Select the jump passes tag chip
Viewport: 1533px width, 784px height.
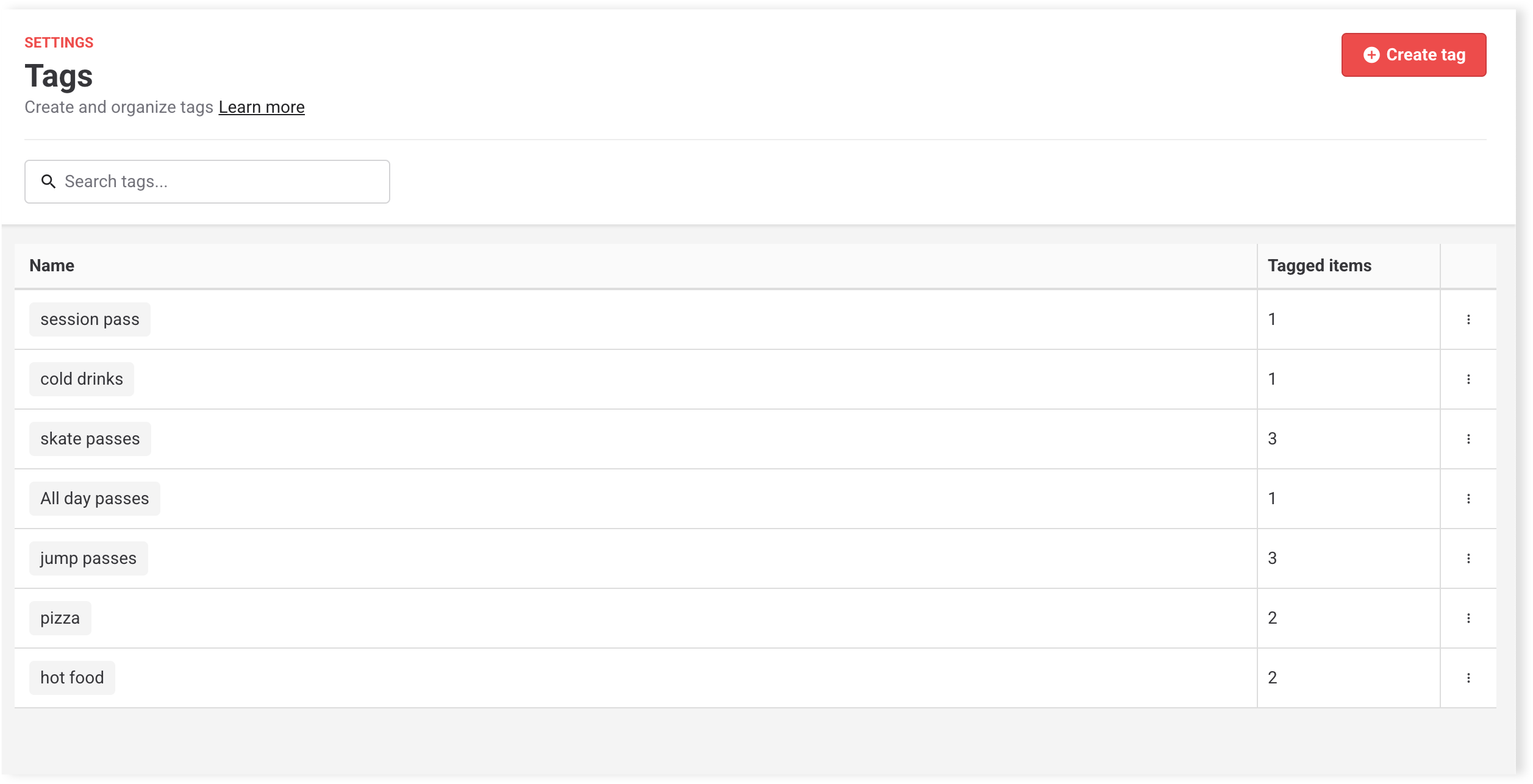tap(88, 558)
